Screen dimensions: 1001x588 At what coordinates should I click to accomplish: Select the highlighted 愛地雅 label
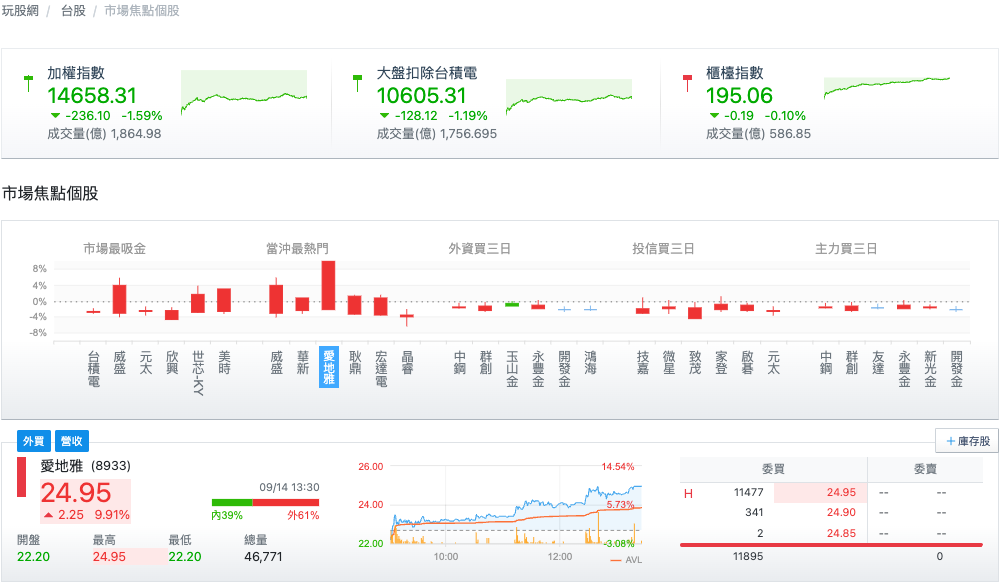[x=329, y=368]
